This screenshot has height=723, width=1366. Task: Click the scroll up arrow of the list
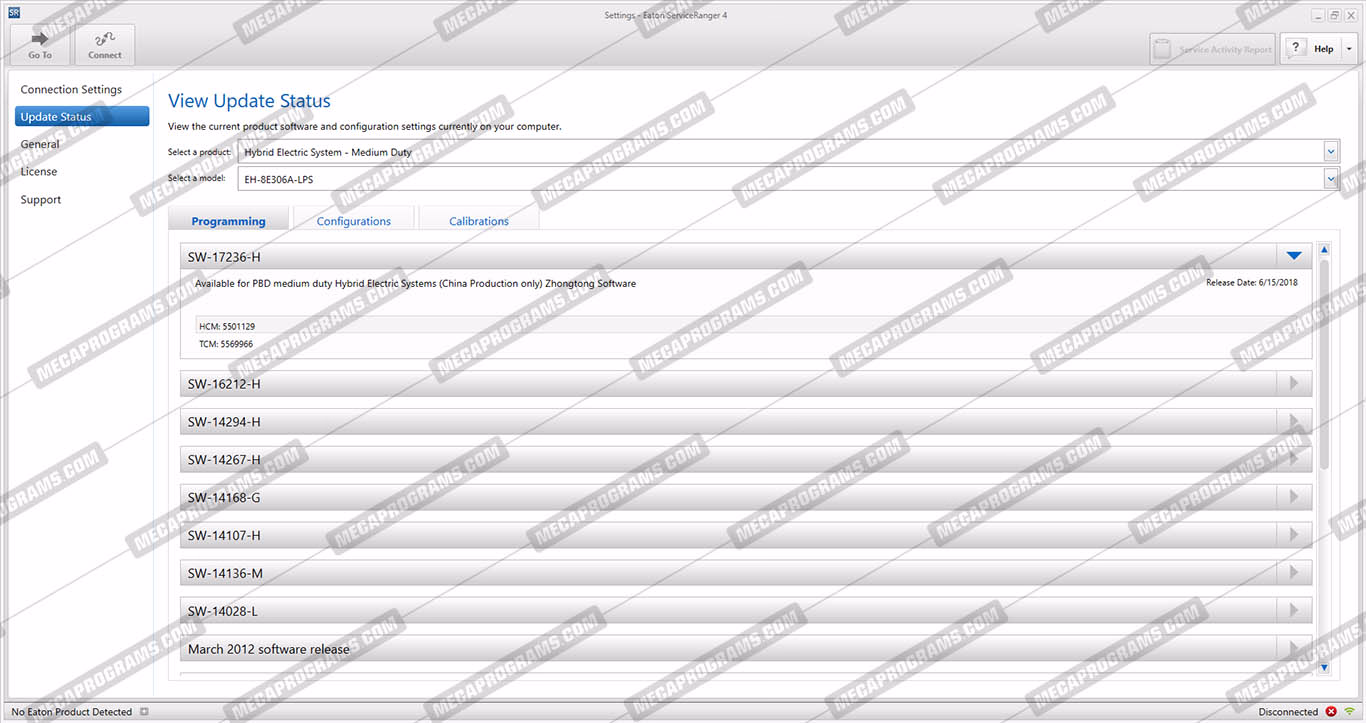(x=1324, y=250)
